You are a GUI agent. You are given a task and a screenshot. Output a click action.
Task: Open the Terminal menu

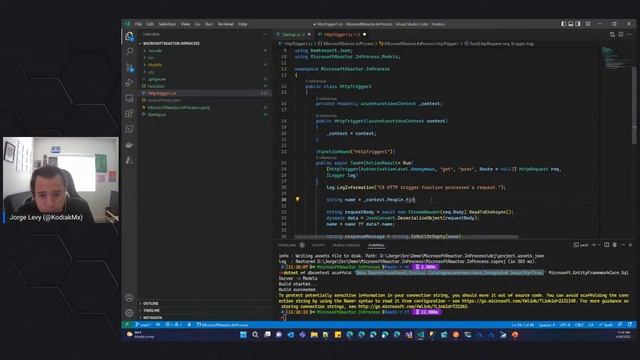pos(225,24)
